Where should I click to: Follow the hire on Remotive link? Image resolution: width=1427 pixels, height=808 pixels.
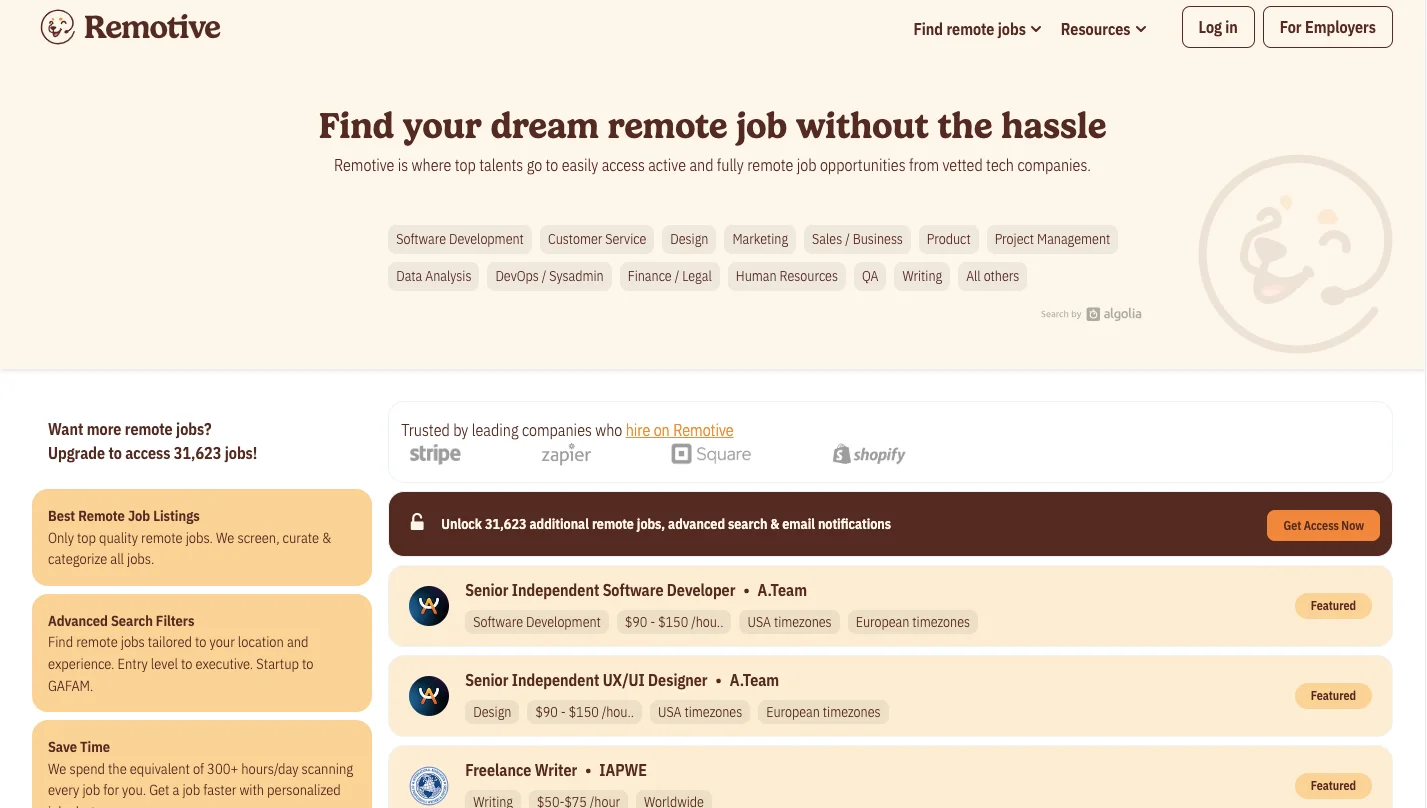pyautogui.click(x=679, y=430)
